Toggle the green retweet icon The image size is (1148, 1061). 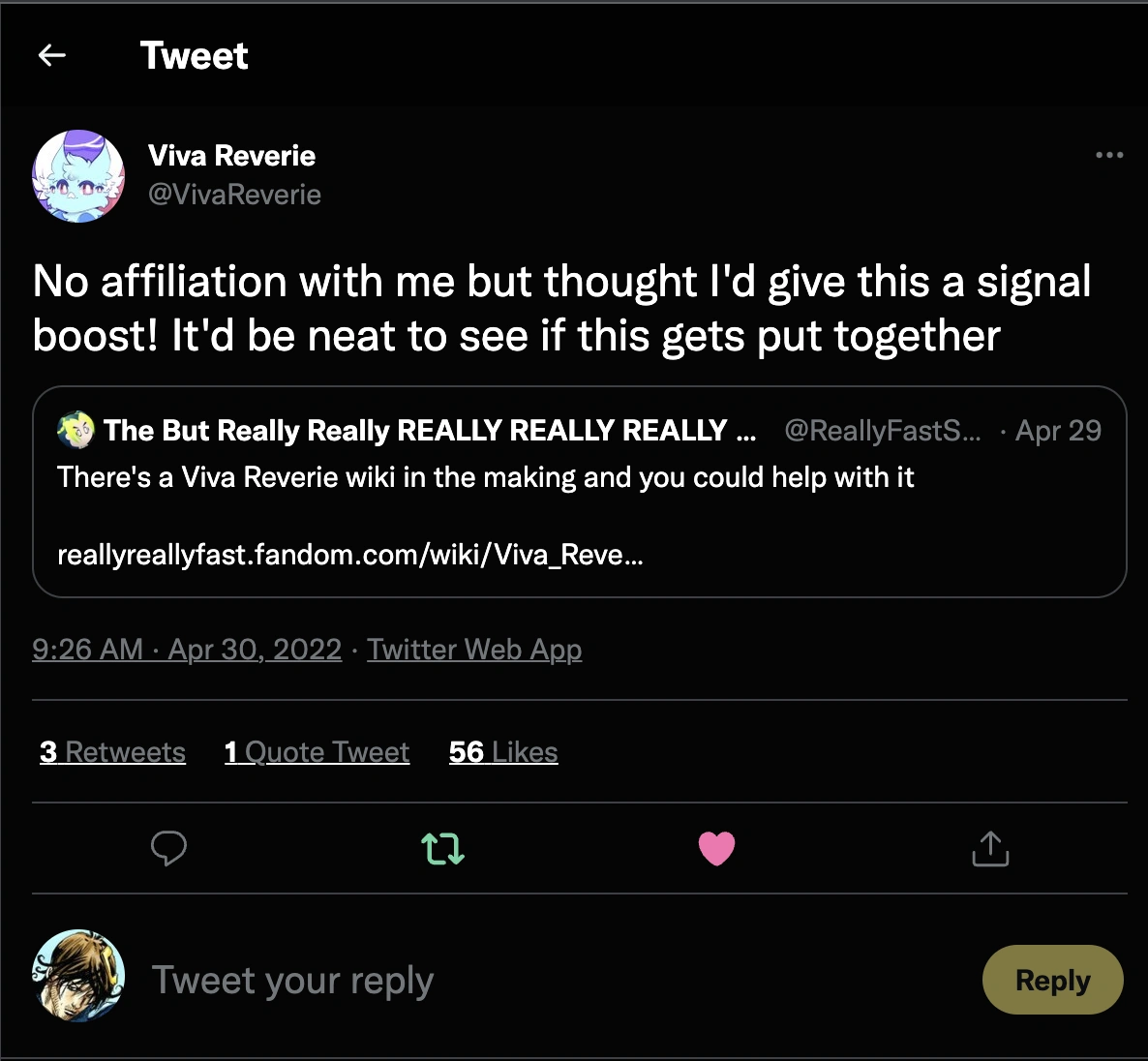[442, 849]
